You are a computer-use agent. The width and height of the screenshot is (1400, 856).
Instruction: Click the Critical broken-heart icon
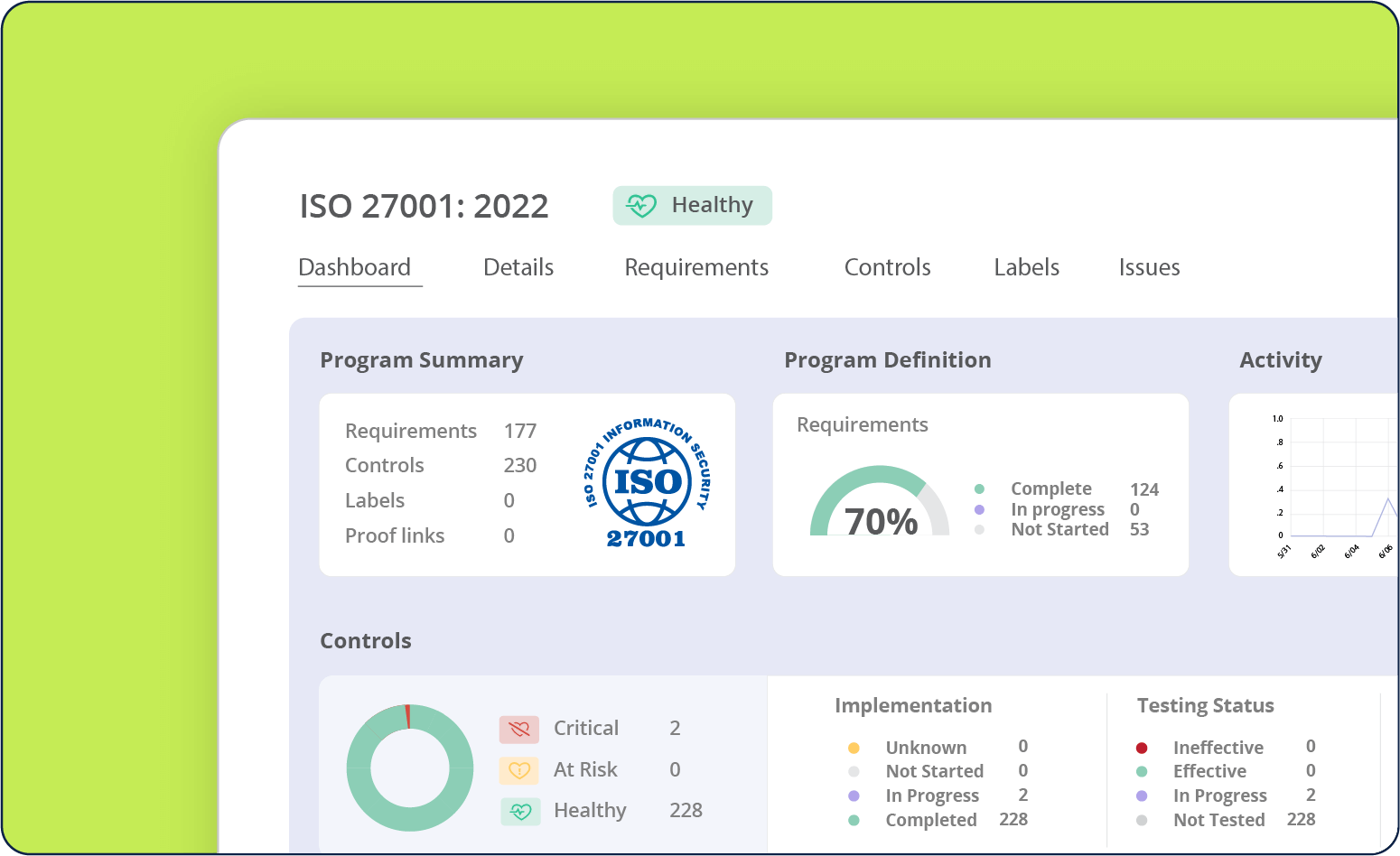[519, 729]
